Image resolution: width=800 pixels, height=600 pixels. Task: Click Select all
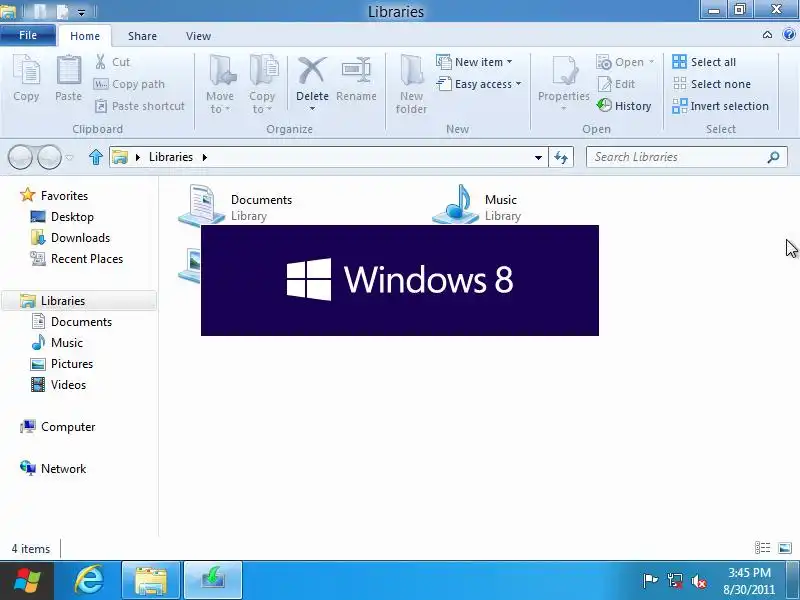pos(704,62)
